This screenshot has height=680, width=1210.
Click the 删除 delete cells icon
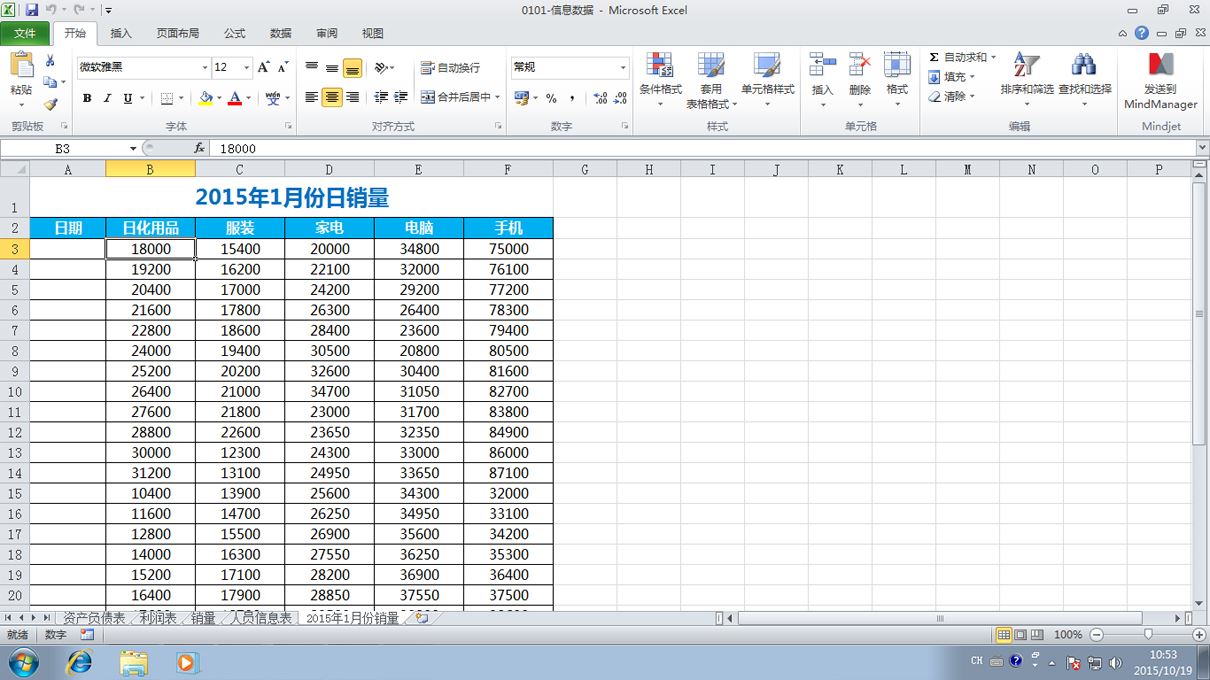click(x=860, y=65)
